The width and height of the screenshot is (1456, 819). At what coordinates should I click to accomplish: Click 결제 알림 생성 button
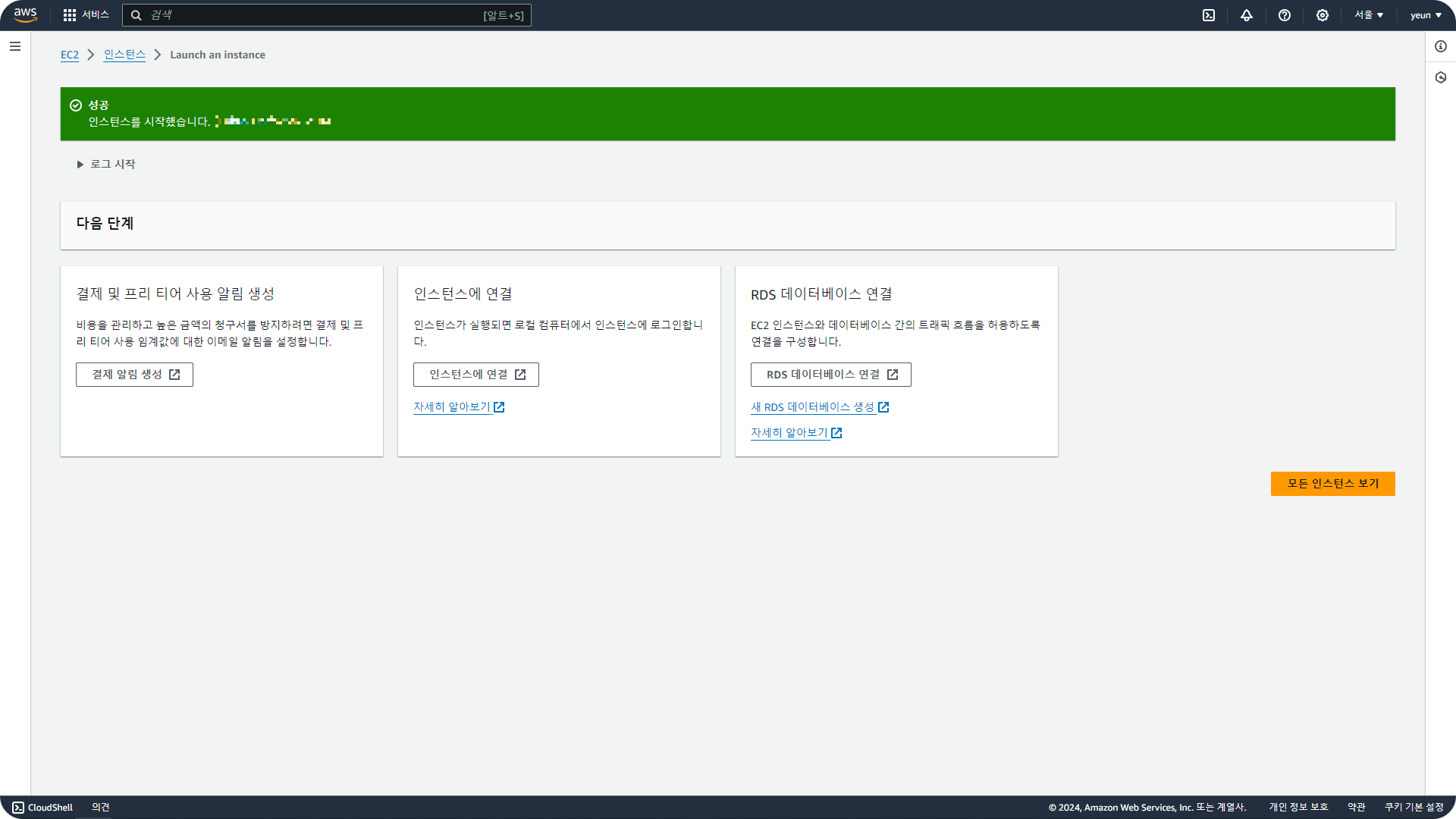coord(134,375)
